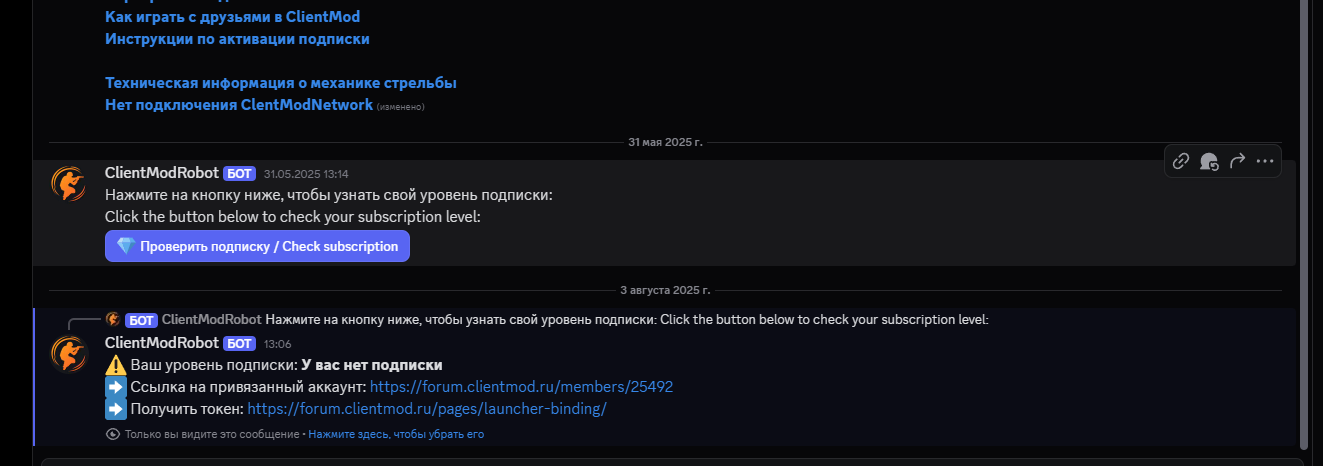Open the three-dots More options menu
This screenshot has height=466, width=1323.
(x=1265, y=161)
